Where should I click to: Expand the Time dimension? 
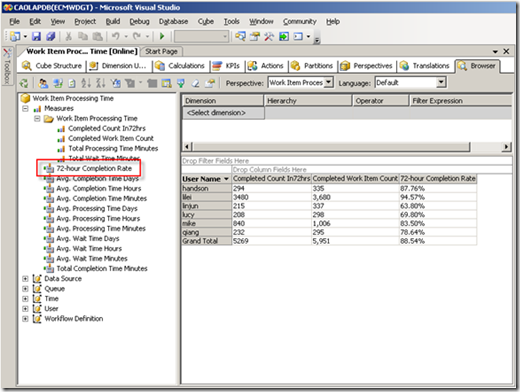[x=25, y=299]
